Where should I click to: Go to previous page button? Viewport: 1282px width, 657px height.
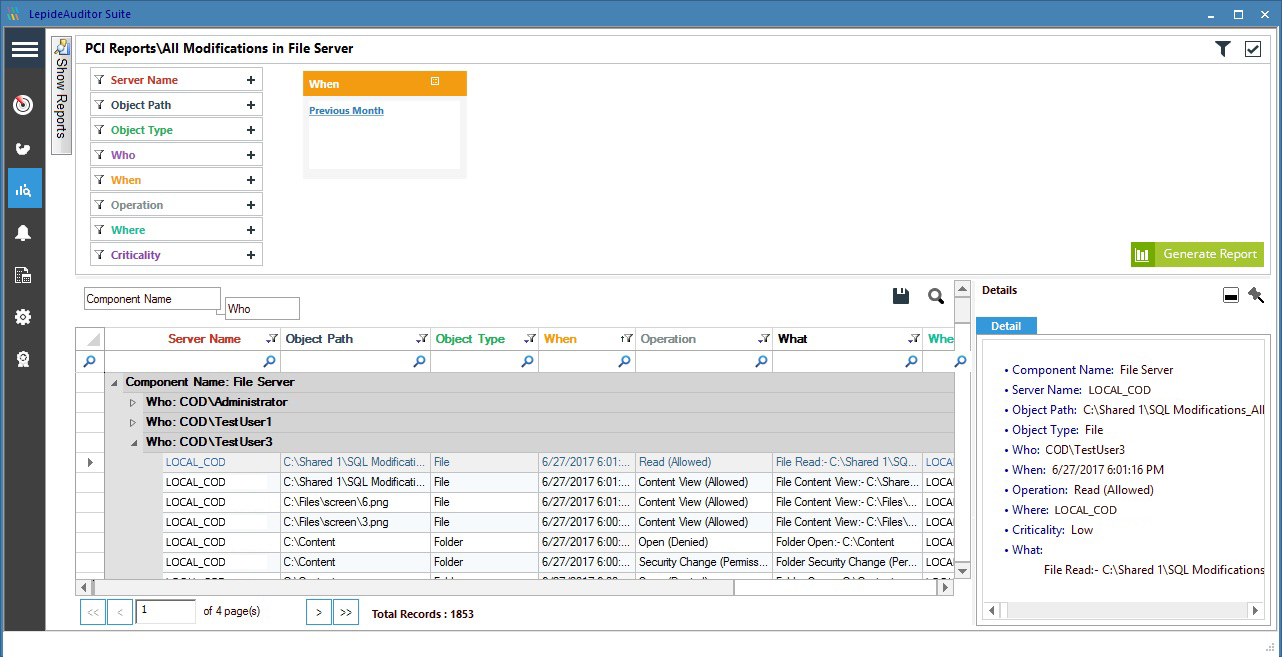pos(120,612)
